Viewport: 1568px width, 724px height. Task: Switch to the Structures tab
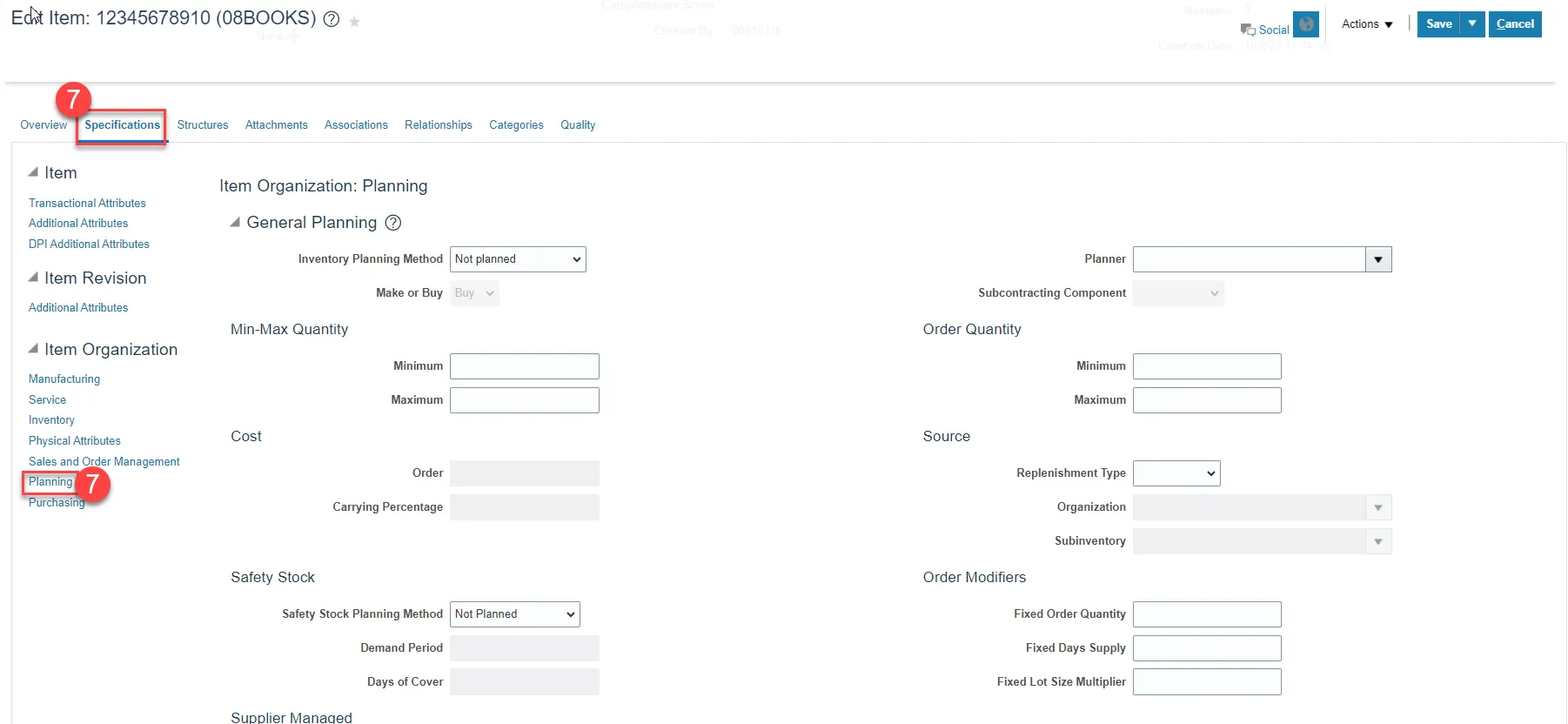tap(203, 125)
